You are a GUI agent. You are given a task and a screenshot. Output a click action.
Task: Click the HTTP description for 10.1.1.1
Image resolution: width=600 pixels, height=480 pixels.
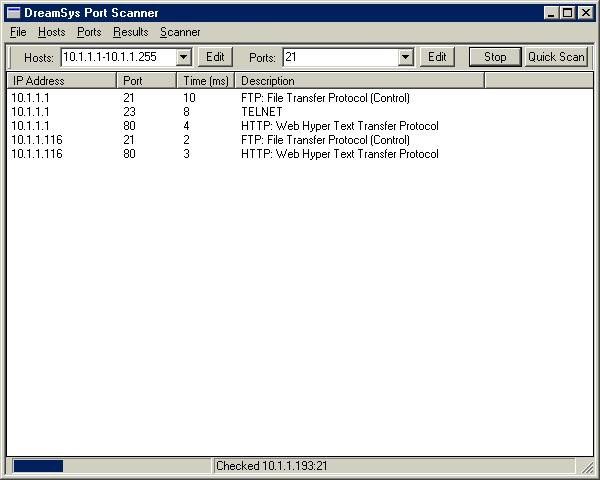(x=340, y=126)
